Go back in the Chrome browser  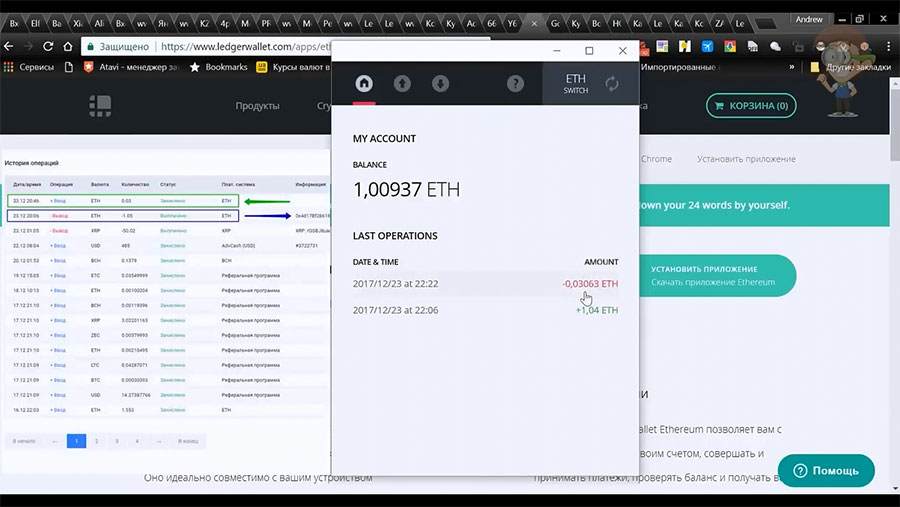[9, 47]
